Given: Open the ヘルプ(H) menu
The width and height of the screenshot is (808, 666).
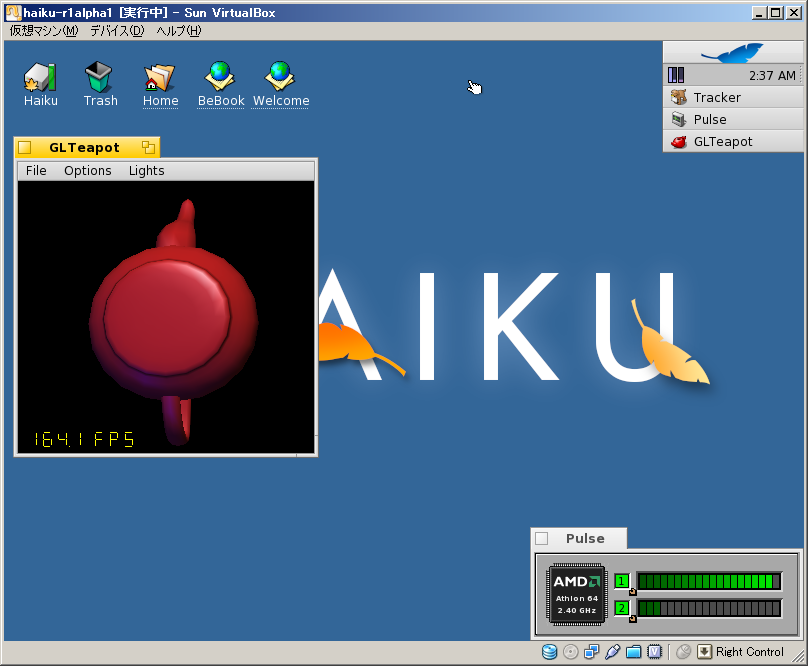Looking at the screenshot, I should 179,31.
